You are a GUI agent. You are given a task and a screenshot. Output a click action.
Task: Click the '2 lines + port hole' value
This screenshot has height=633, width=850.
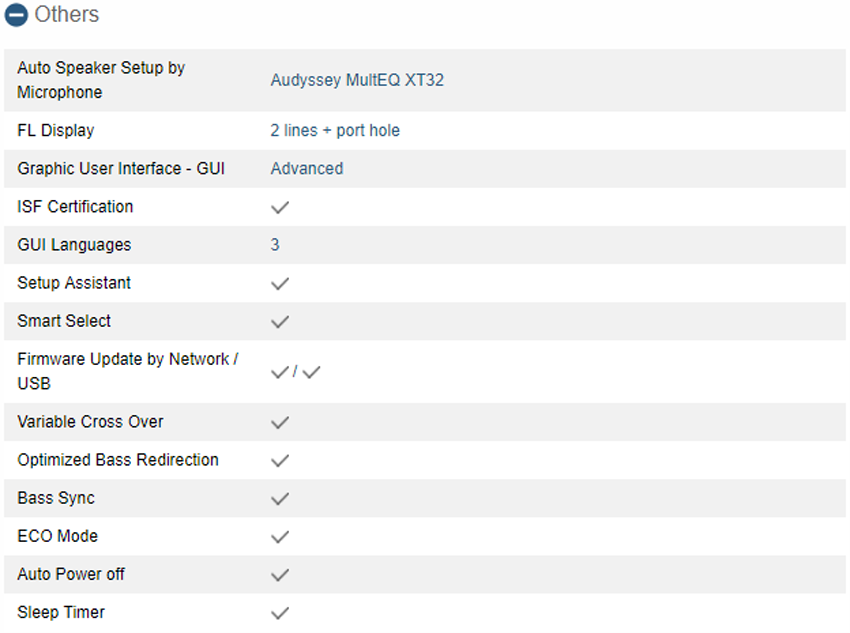pos(335,131)
